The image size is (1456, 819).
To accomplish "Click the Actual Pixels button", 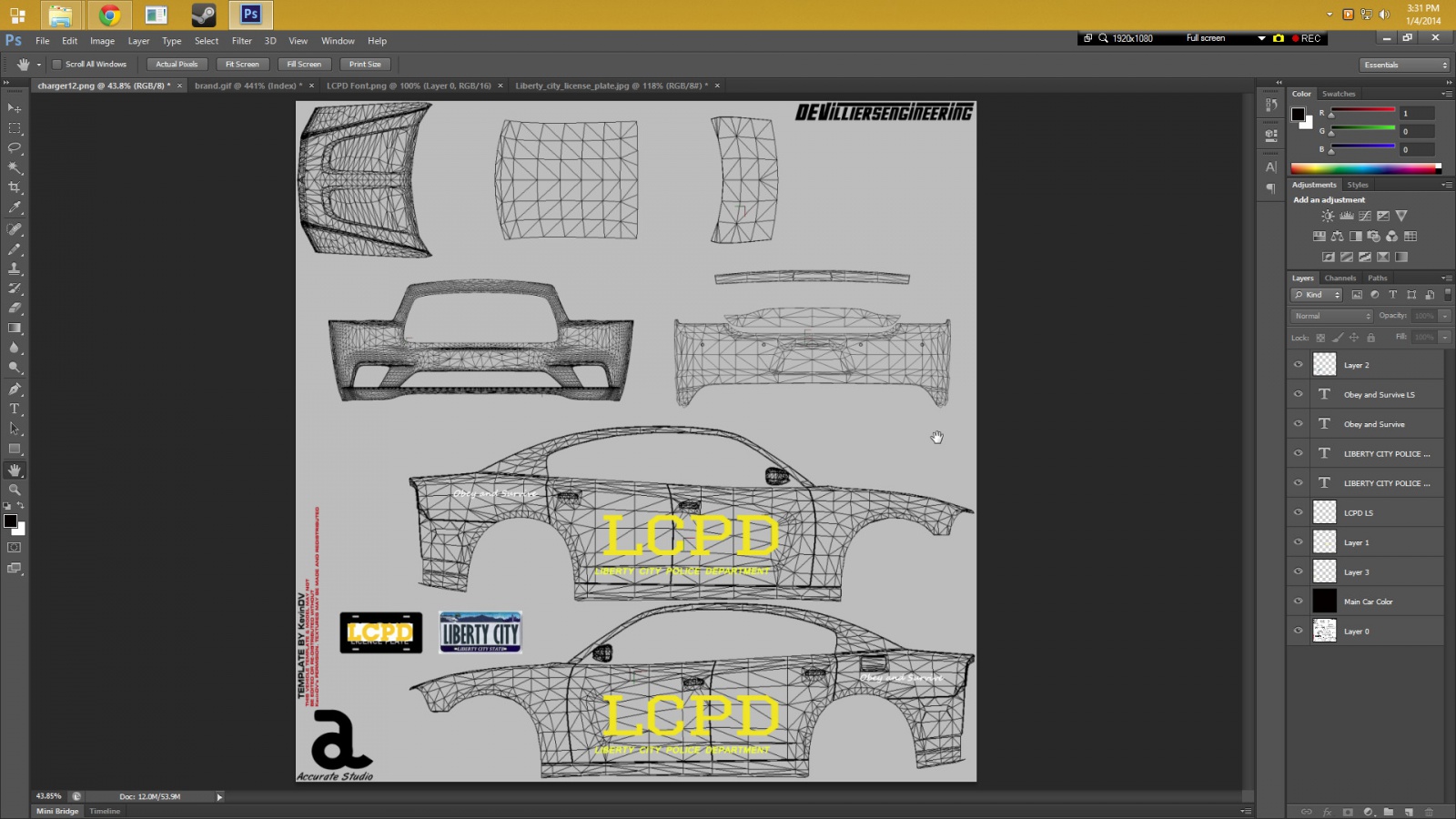I will 177,65.
